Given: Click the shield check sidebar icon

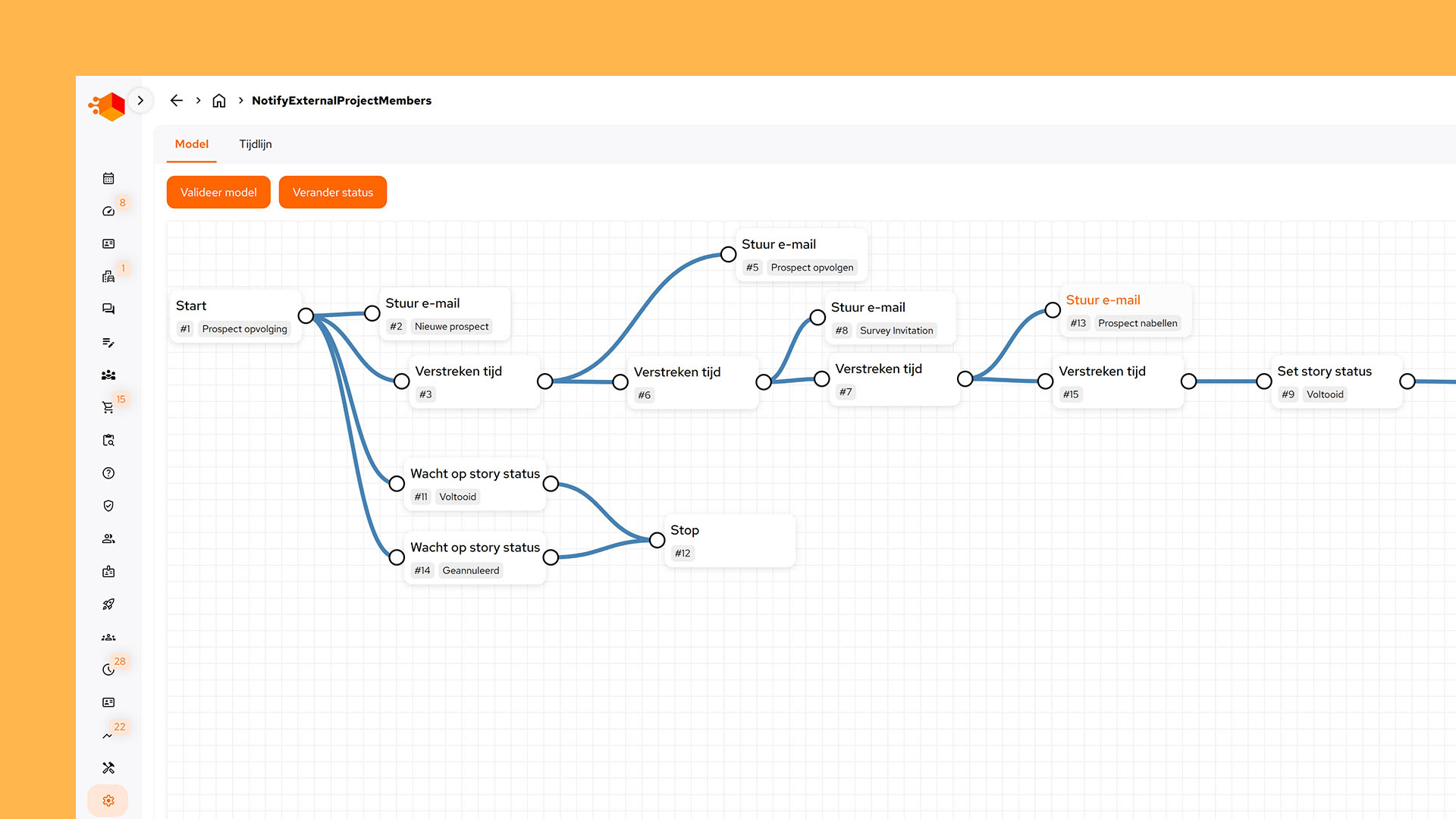Looking at the screenshot, I should [x=108, y=506].
